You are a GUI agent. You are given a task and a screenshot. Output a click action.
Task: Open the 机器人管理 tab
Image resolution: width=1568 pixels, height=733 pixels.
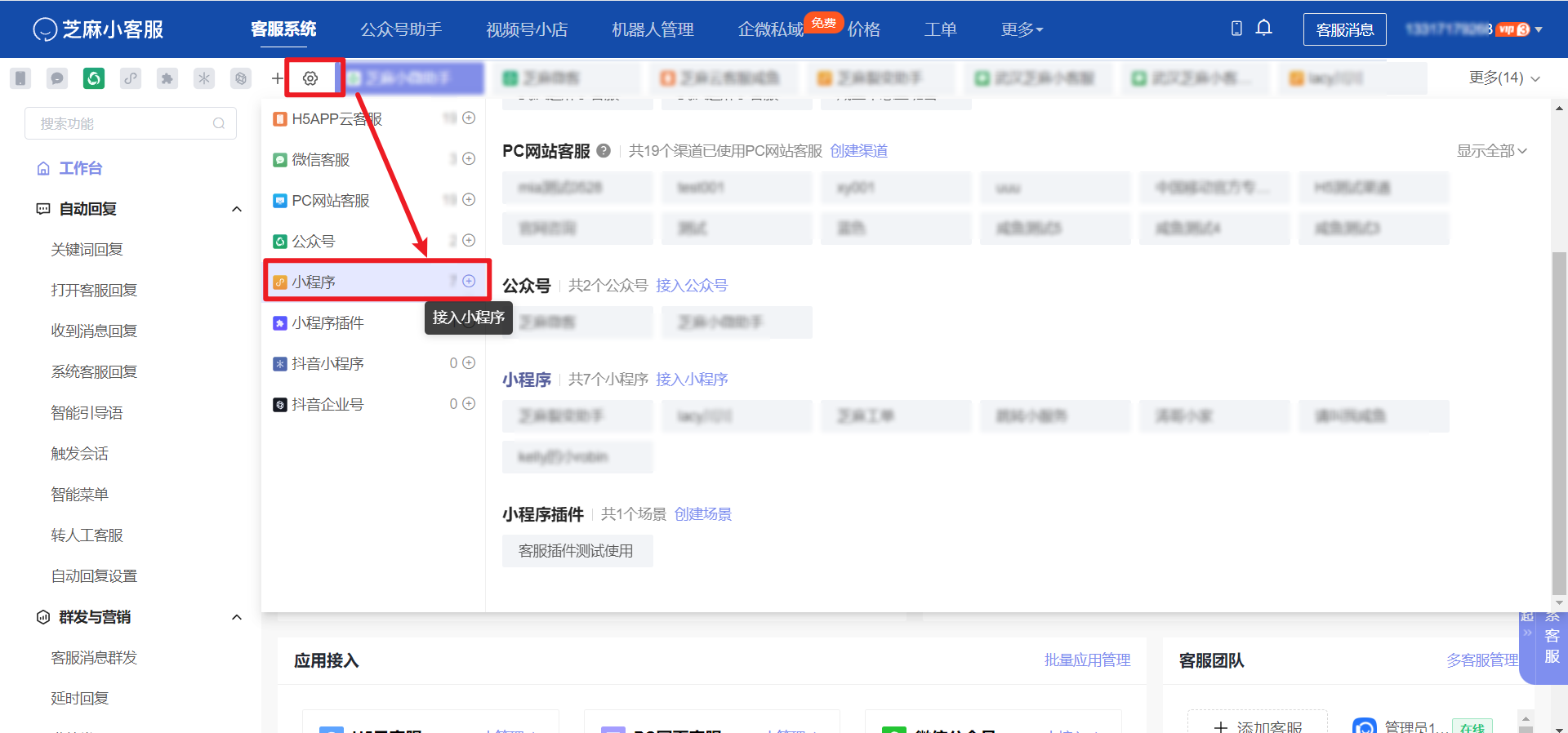pos(653,29)
